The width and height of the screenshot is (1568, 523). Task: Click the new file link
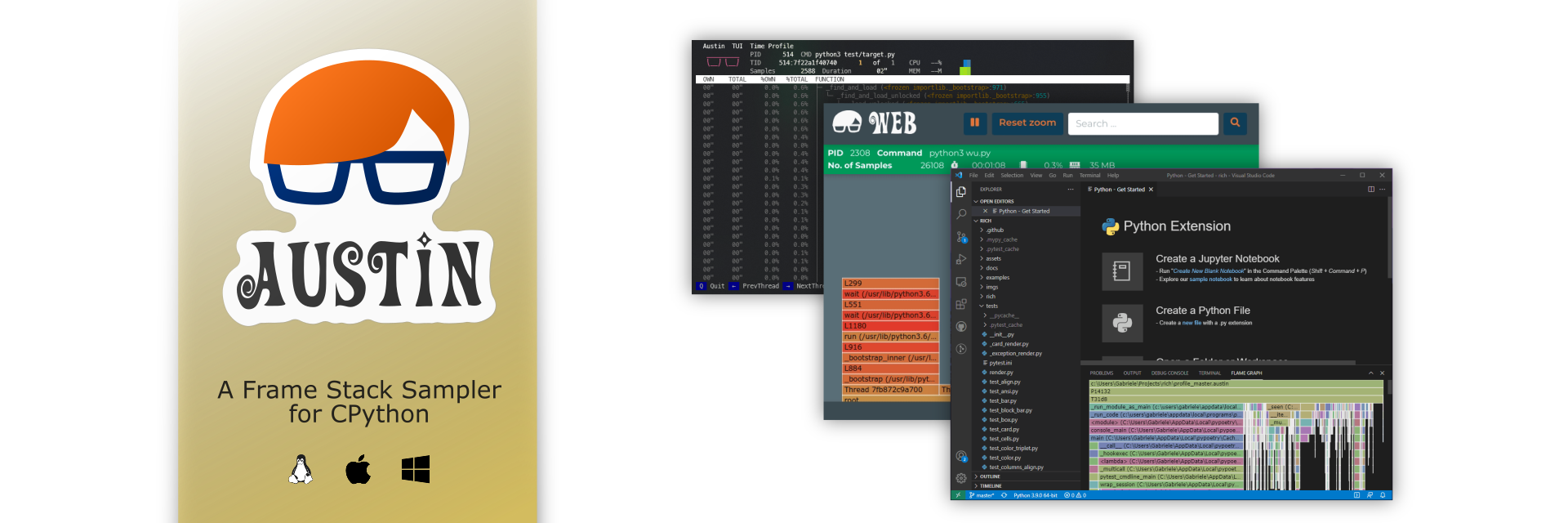click(x=1192, y=323)
